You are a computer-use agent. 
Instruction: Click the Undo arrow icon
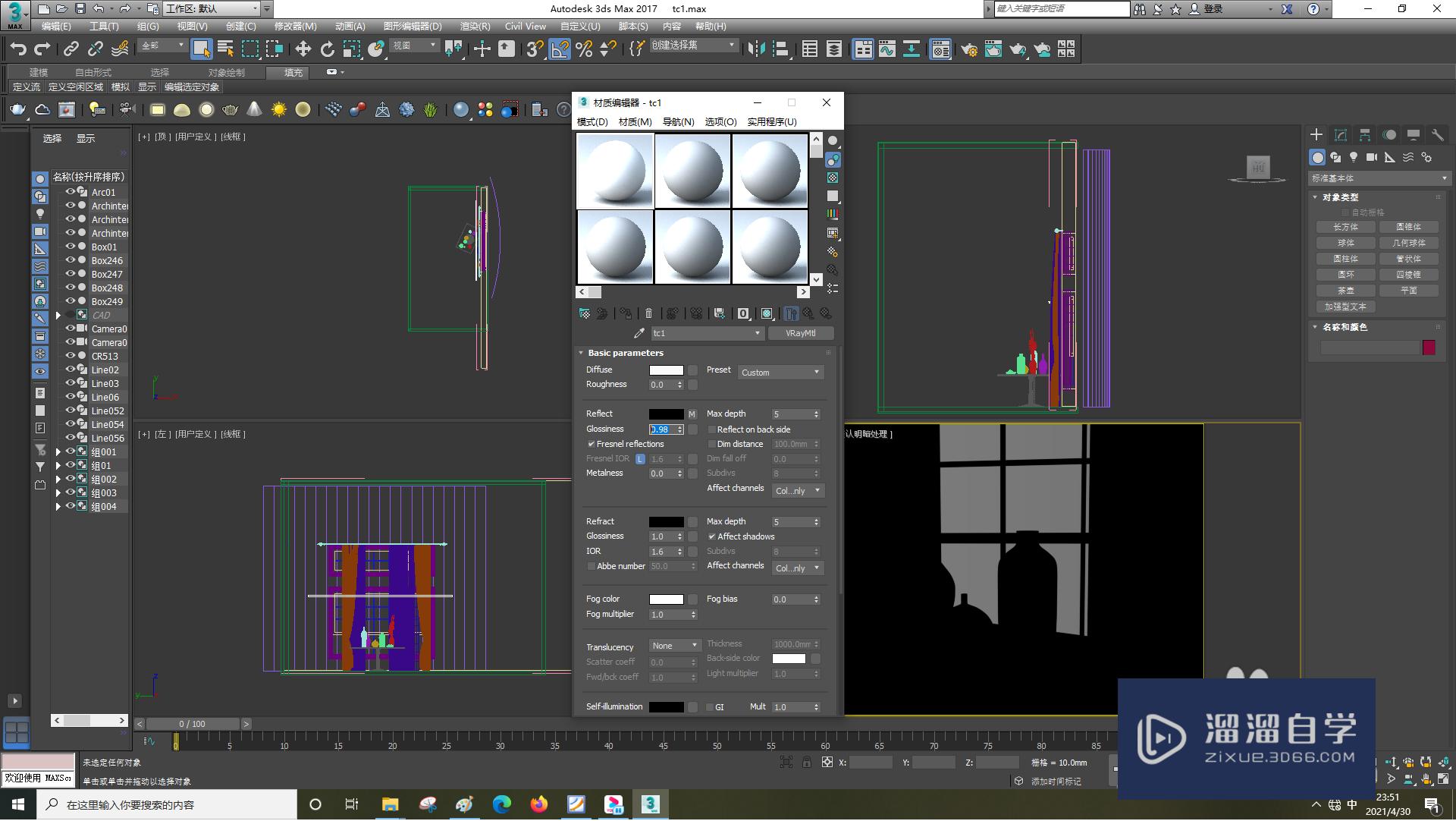tap(17, 49)
